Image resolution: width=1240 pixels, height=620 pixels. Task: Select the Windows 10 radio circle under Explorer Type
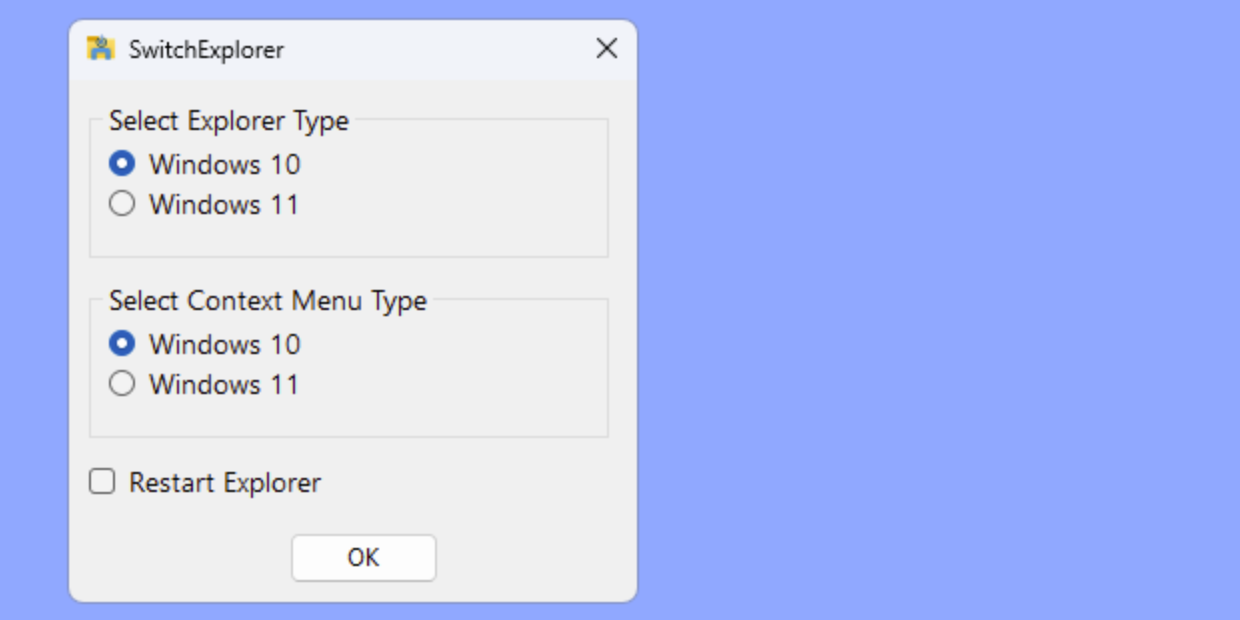pos(122,164)
